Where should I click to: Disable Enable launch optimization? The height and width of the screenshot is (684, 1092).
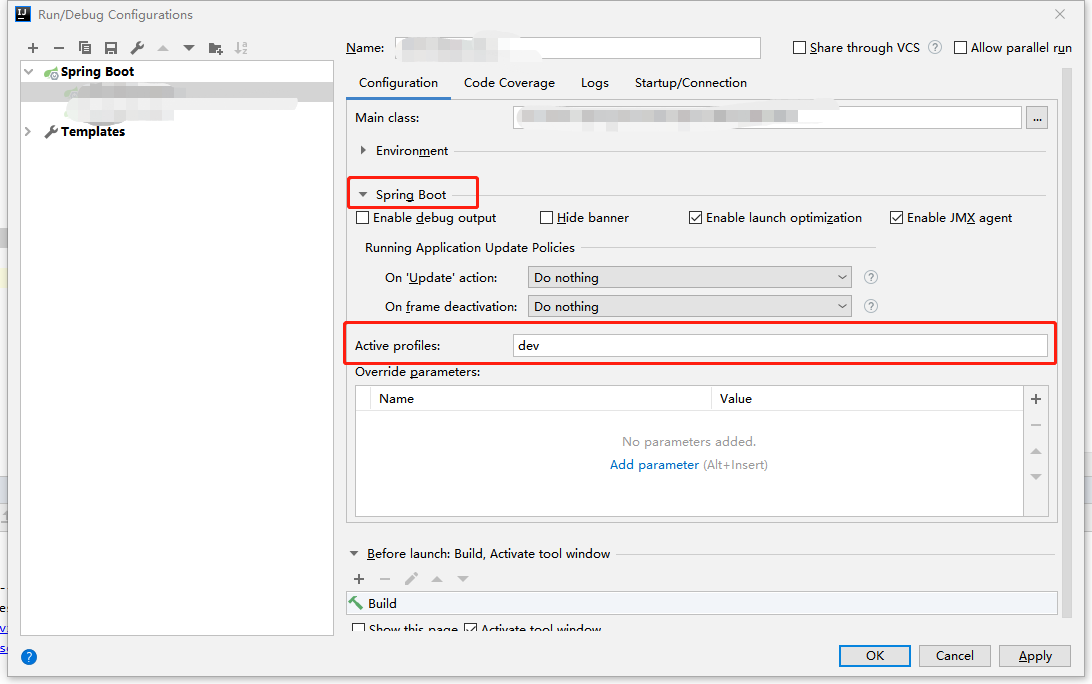tap(695, 218)
